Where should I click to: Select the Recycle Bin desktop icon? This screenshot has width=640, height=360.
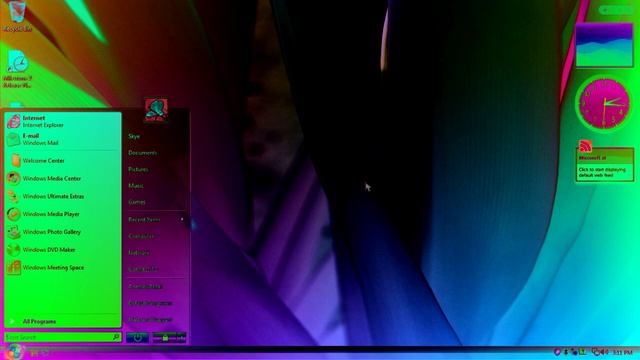click(x=17, y=16)
